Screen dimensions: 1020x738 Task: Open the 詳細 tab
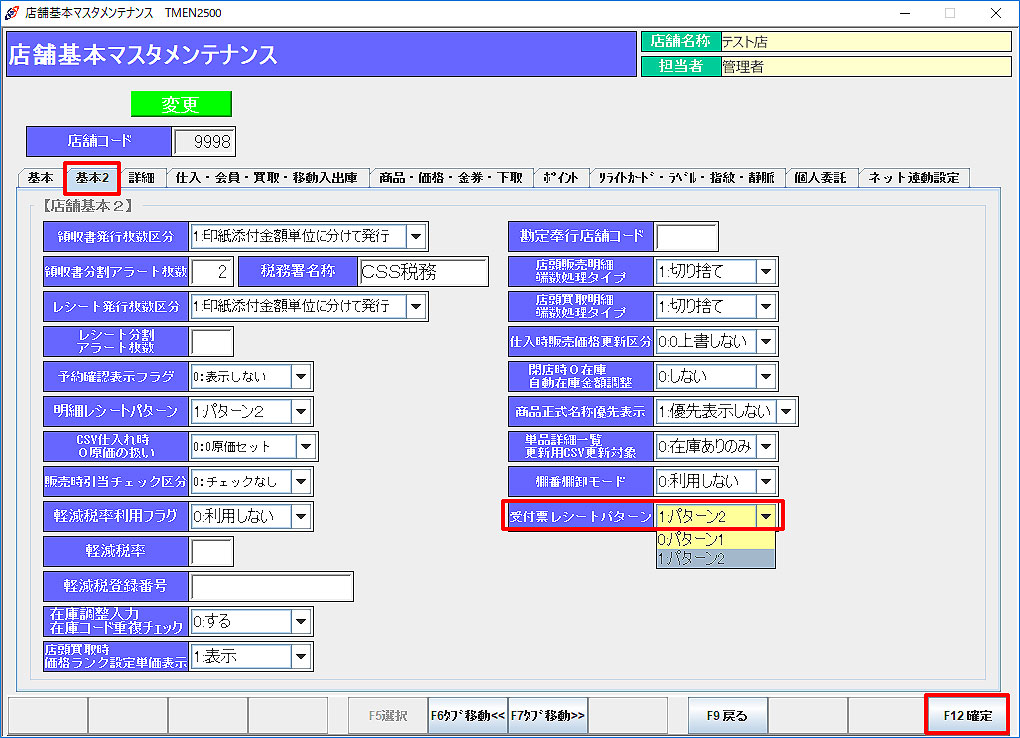tap(141, 178)
